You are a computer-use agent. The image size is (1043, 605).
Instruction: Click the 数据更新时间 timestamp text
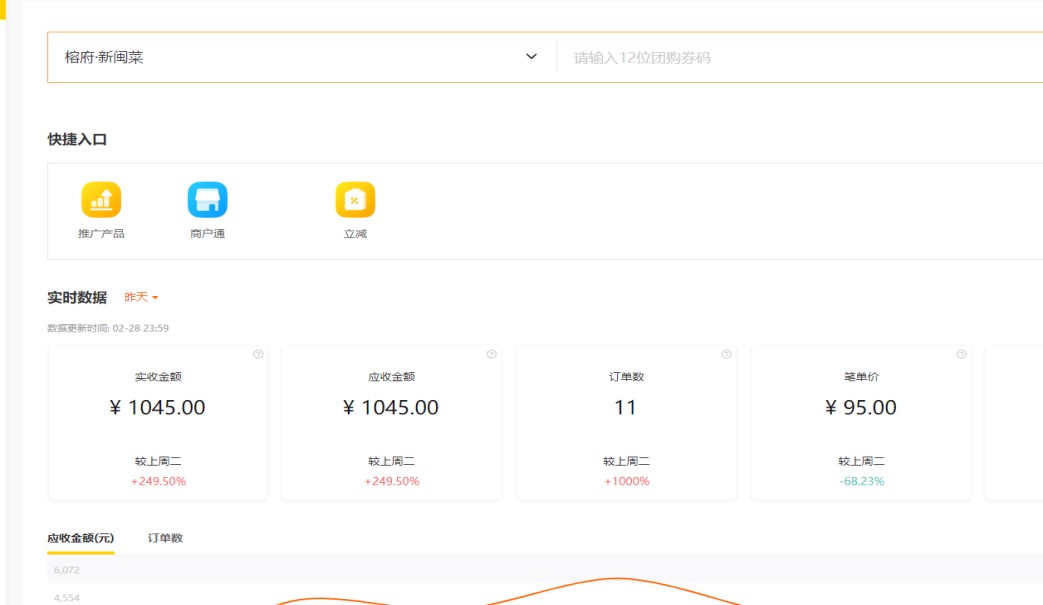tap(107, 328)
